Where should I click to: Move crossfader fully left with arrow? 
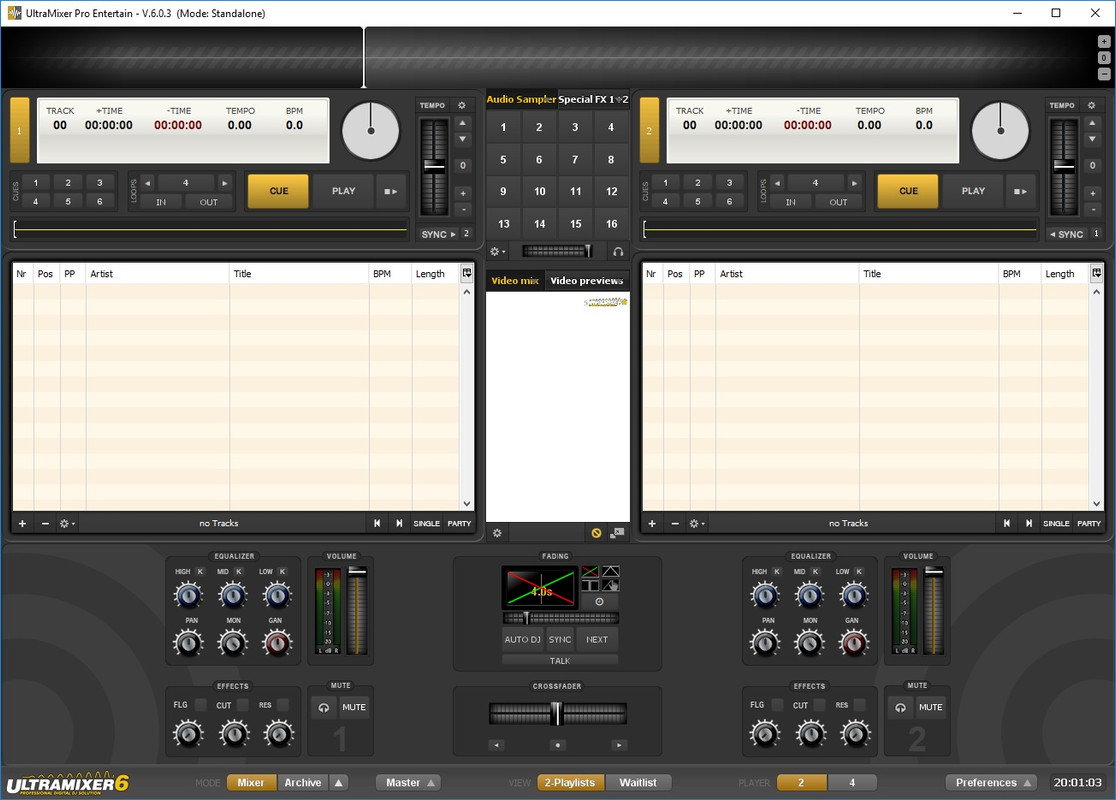(x=496, y=745)
